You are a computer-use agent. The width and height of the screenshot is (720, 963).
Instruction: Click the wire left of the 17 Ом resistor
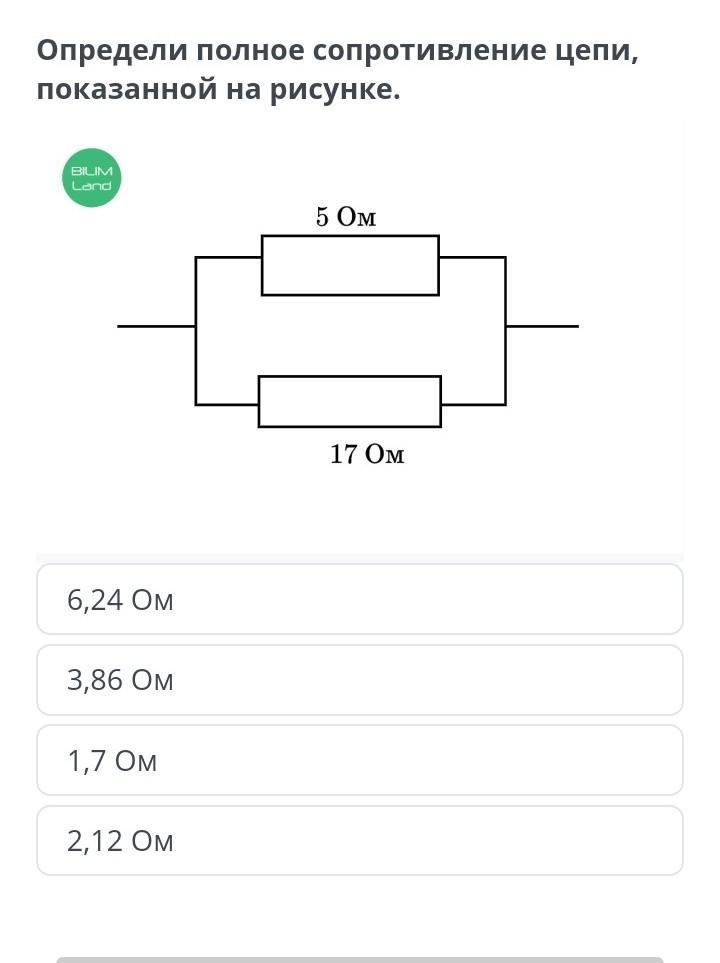227,404
